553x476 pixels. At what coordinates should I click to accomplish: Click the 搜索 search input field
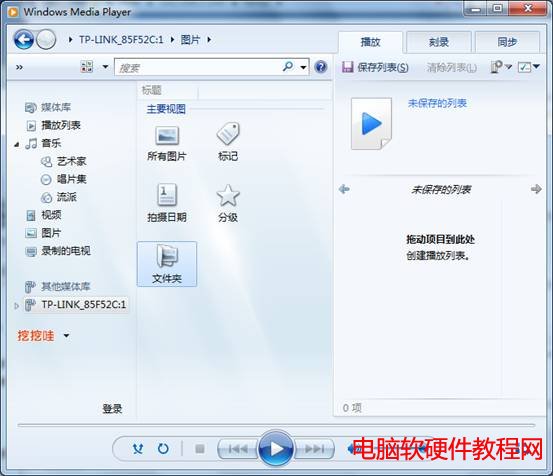199,67
